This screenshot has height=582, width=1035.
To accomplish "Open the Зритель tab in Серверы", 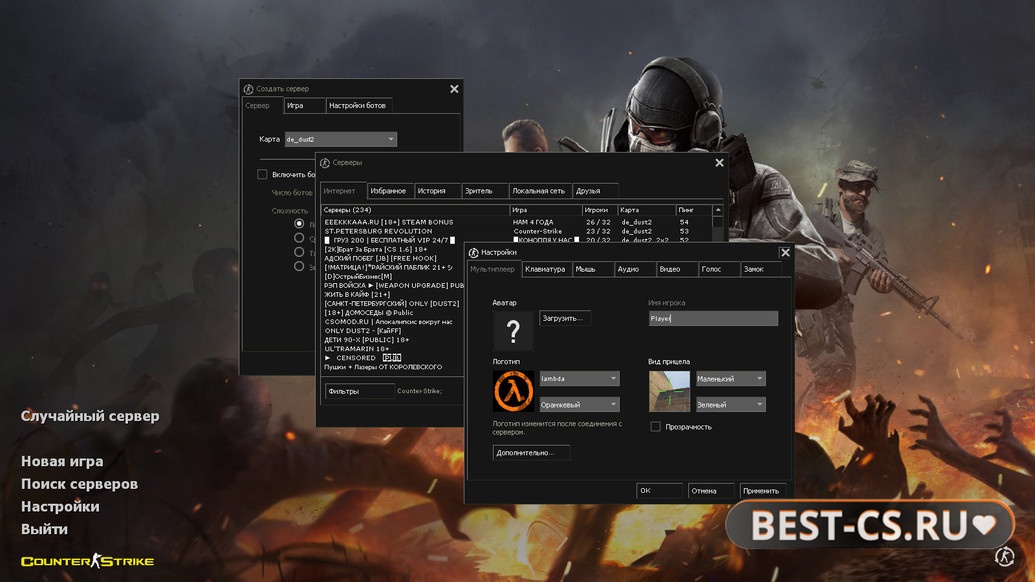I will pyautogui.click(x=484, y=191).
